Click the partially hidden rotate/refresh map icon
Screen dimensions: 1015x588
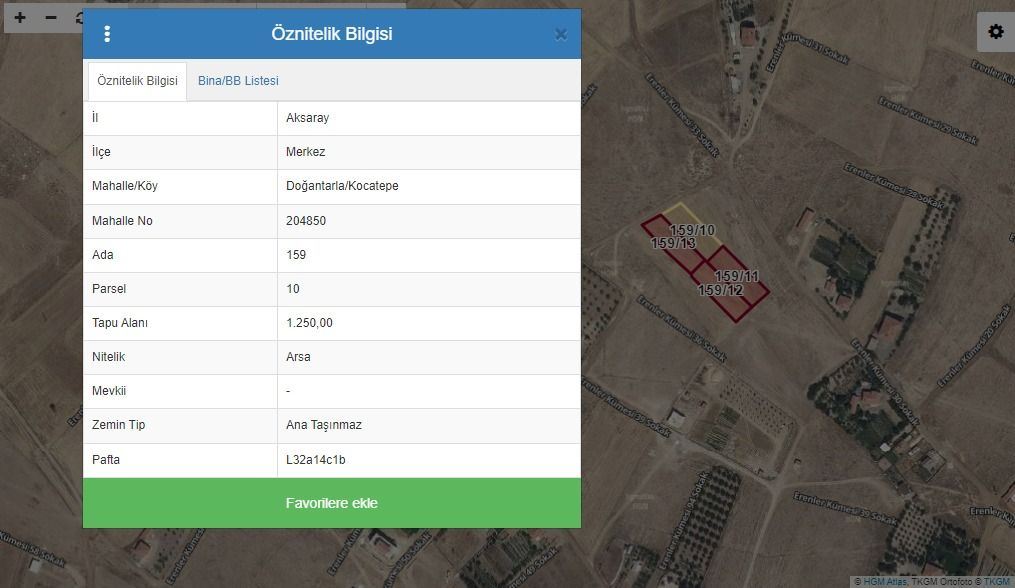[79, 18]
